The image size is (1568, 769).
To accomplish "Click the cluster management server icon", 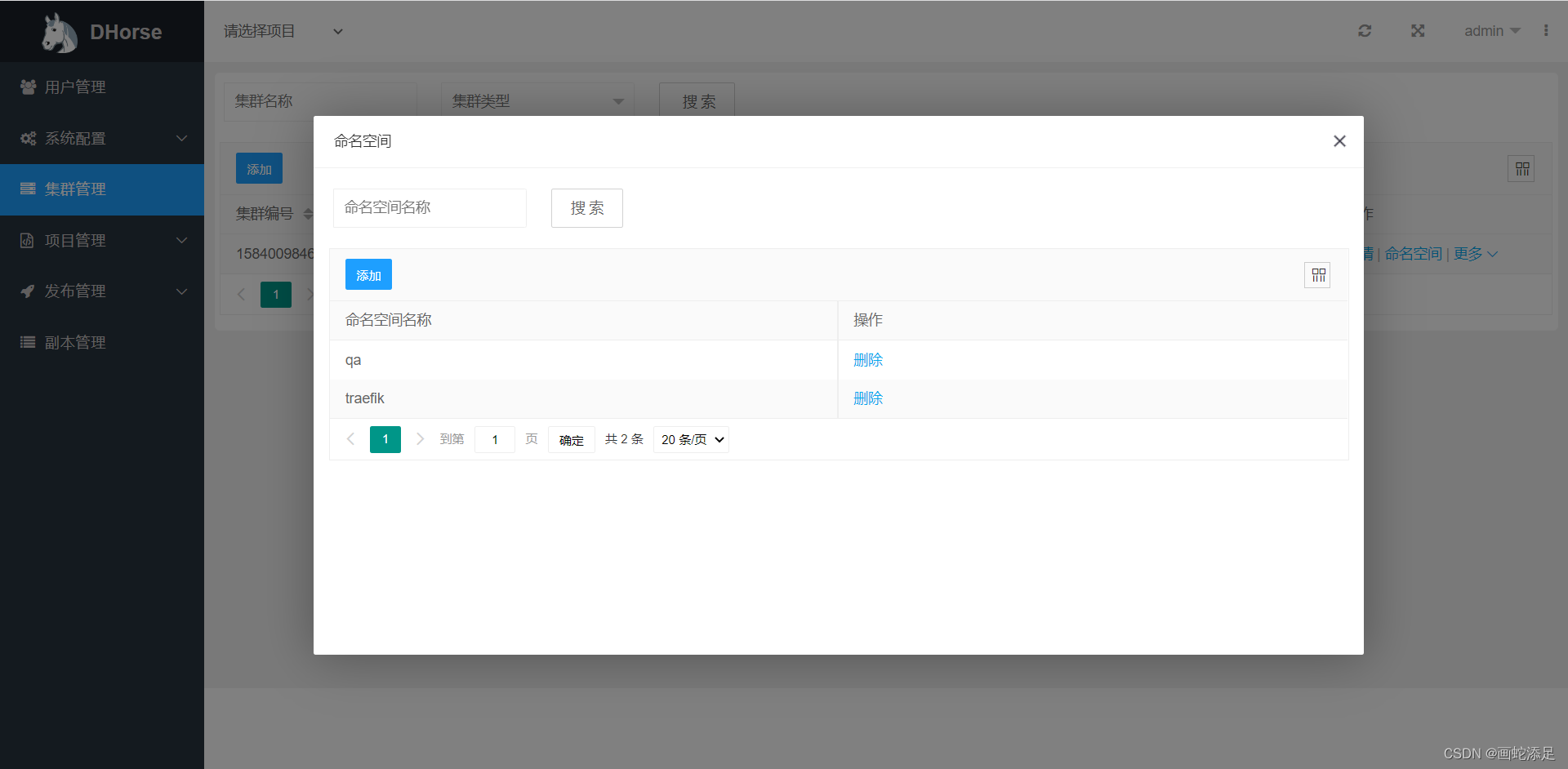I will click(x=28, y=189).
